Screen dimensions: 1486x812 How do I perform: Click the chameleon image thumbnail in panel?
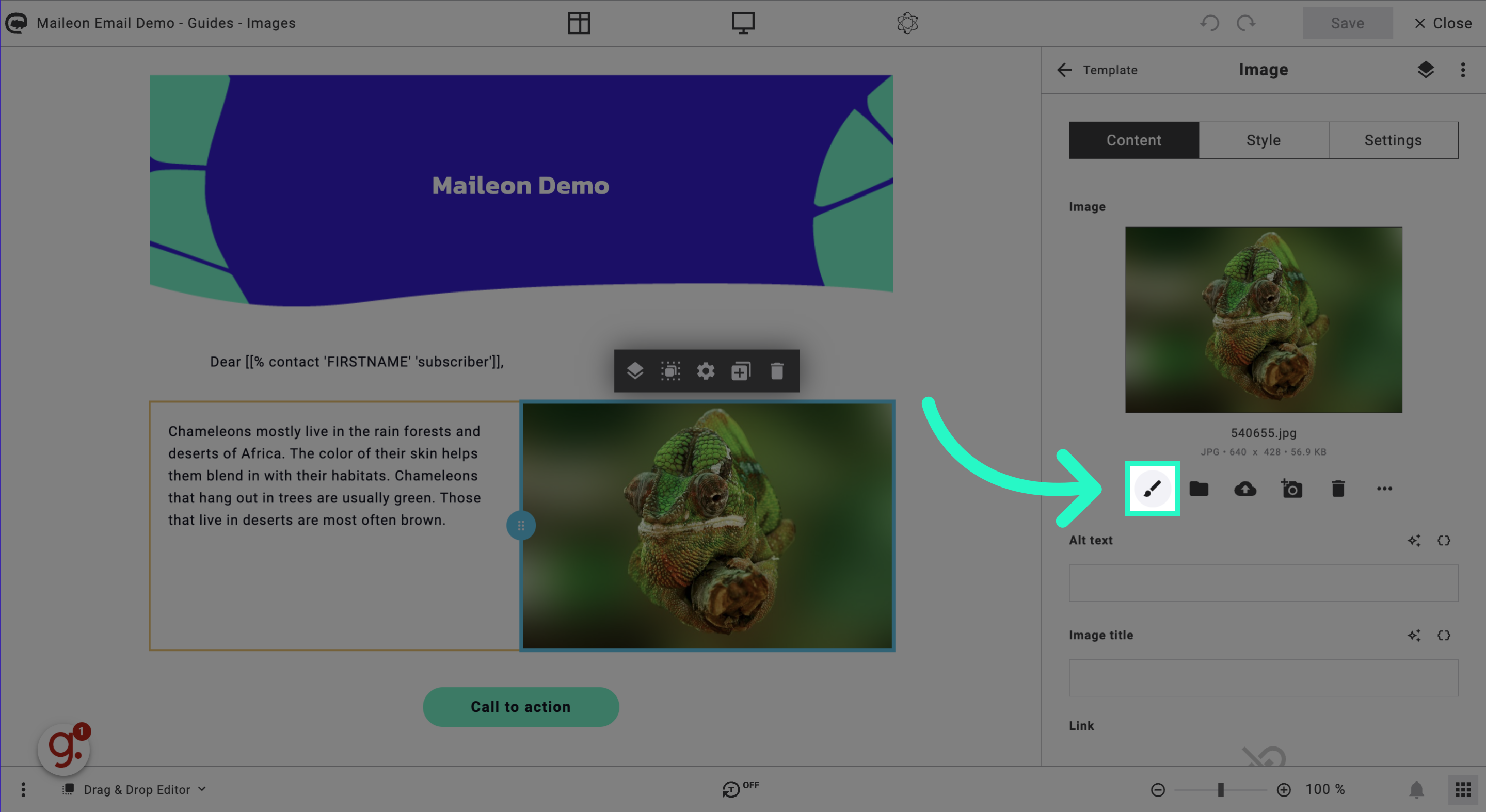(x=1263, y=319)
